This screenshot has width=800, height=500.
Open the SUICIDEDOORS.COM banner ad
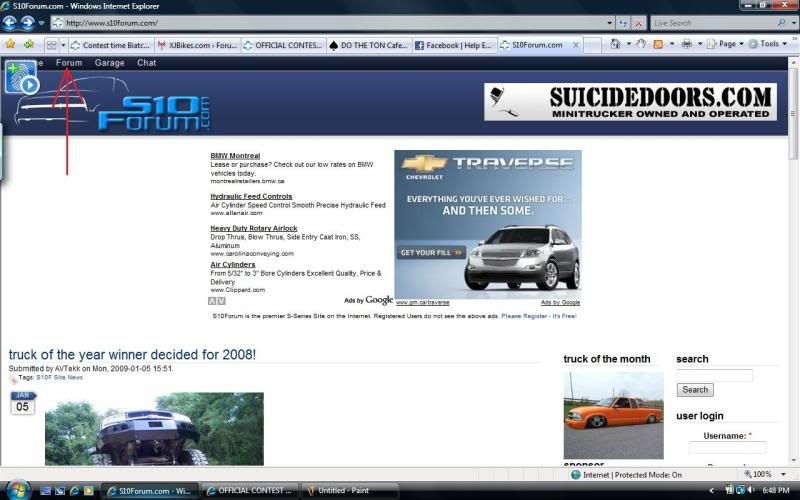tap(630, 102)
